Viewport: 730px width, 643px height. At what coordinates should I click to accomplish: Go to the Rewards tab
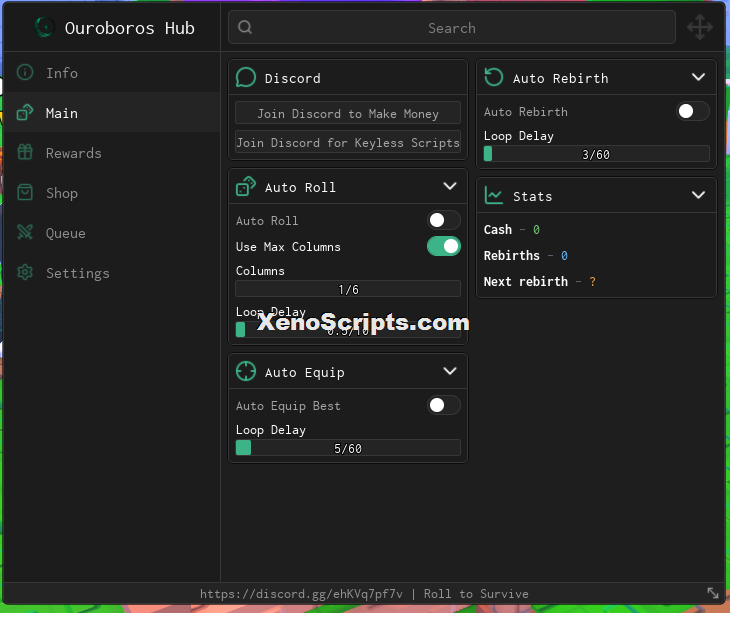[x=112, y=152]
